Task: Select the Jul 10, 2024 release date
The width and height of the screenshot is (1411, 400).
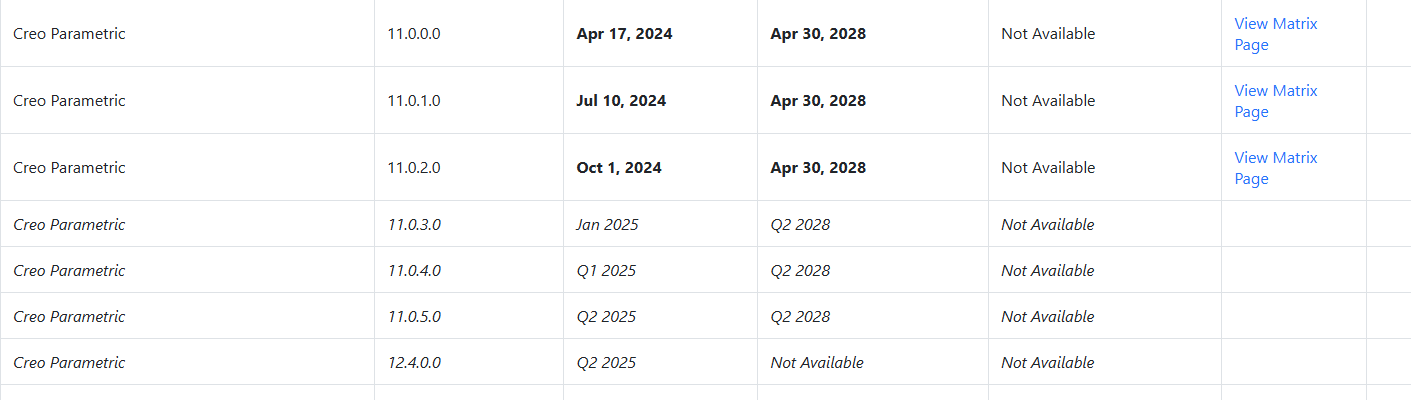Action: 621,101
